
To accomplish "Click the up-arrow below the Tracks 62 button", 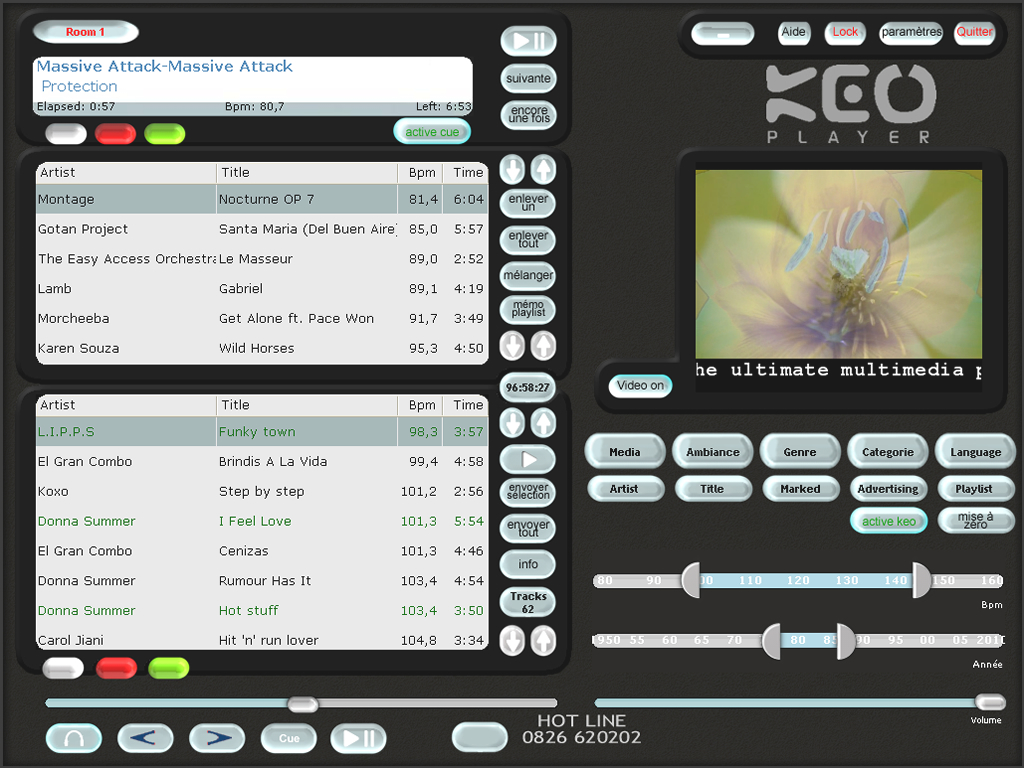I will click(543, 641).
